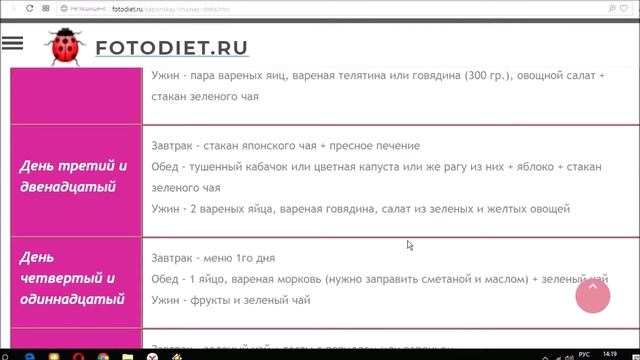The height and width of the screenshot is (360, 640).
Task: Click the pink scroll-to-top round button
Action: click(593, 296)
